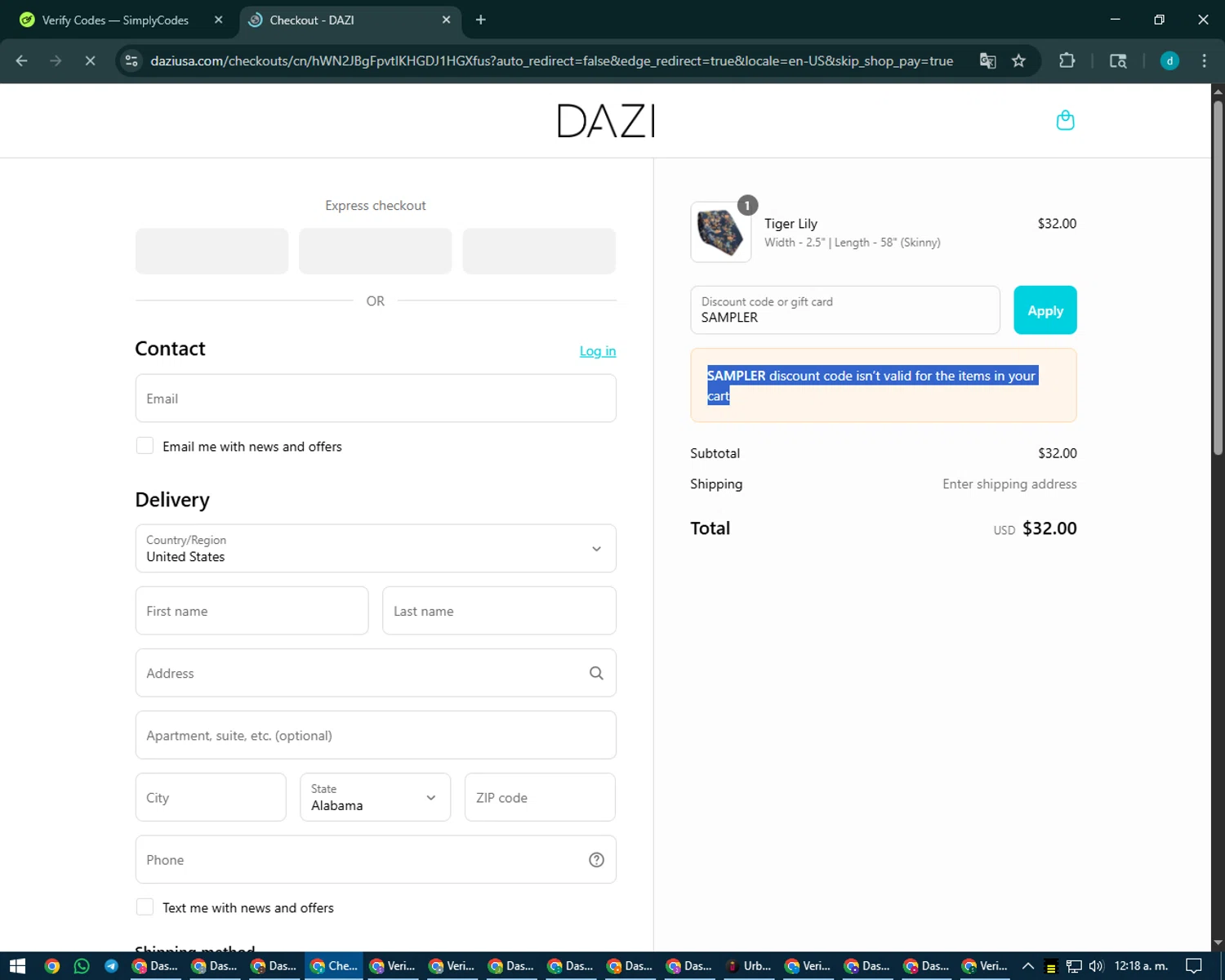The height and width of the screenshot is (980, 1225).
Task: Open WhatsApp from the taskbar
Action: coord(82,966)
